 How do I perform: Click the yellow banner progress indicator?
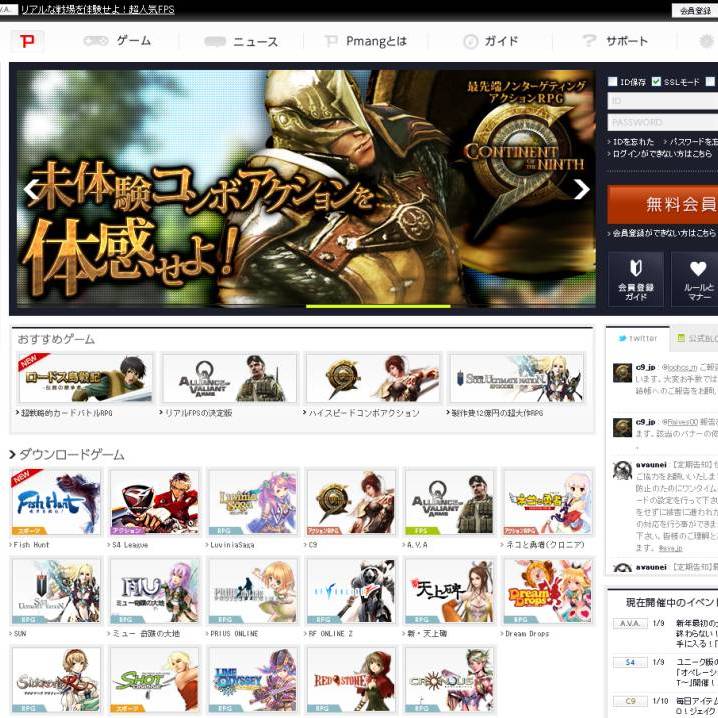point(378,306)
